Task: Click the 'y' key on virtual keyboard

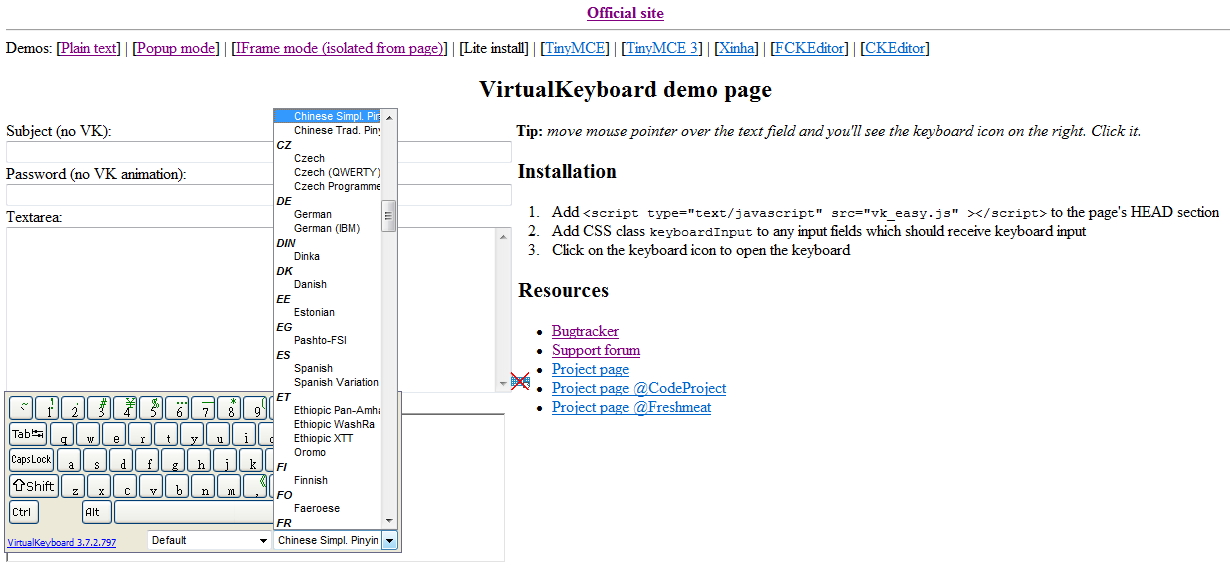Action: [x=192, y=434]
